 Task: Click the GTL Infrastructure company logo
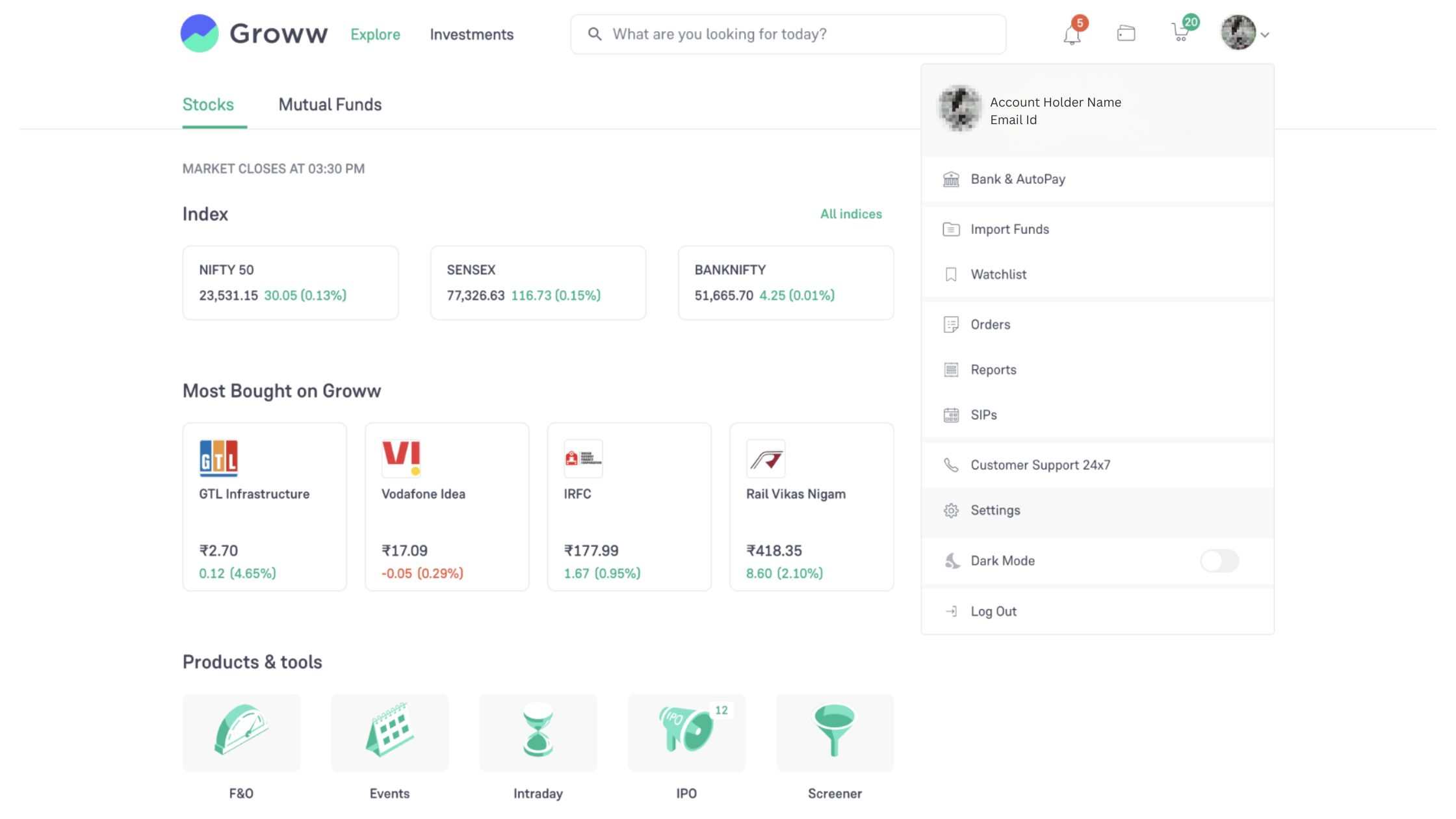click(x=218, y=458)
